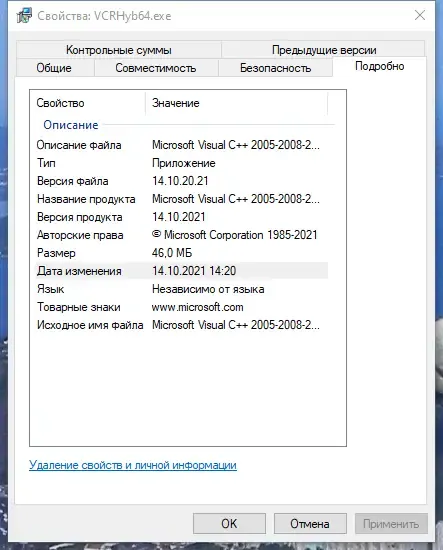443x550 pixels.
Task: Select the Подробно tab
Action: (x=380, y=66)
